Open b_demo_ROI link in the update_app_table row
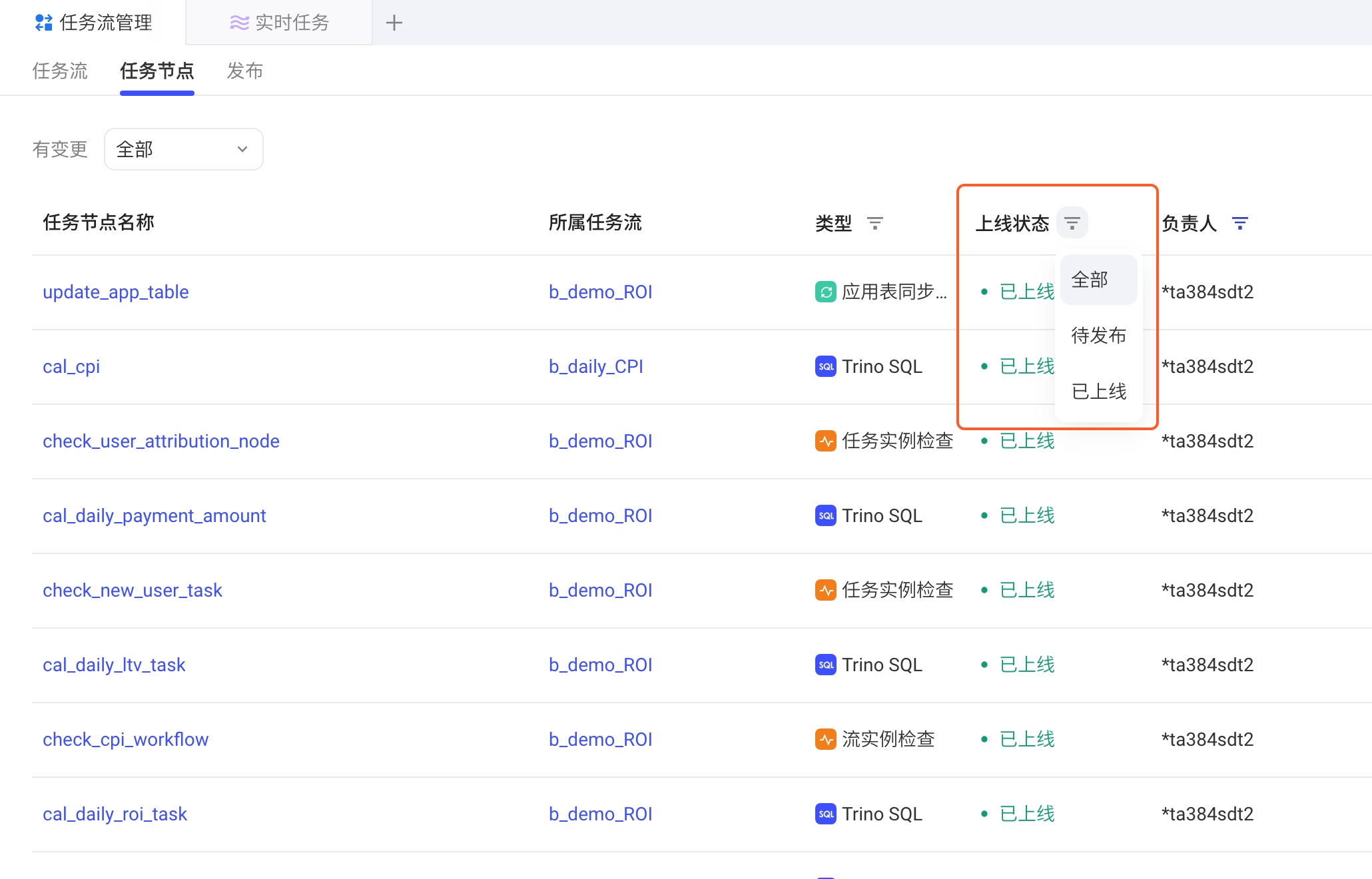Viewport: 1372px width, 879px height. 601,292
